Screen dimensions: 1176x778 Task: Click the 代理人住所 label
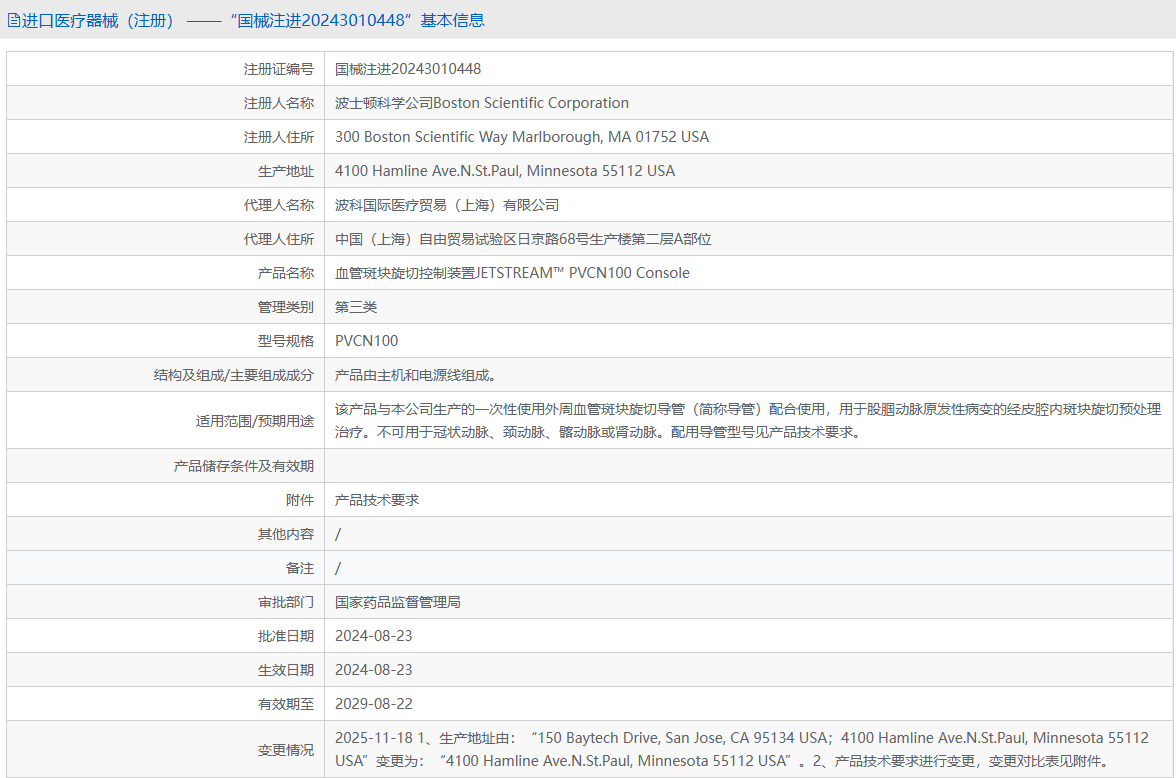click(x=278, y=239)
